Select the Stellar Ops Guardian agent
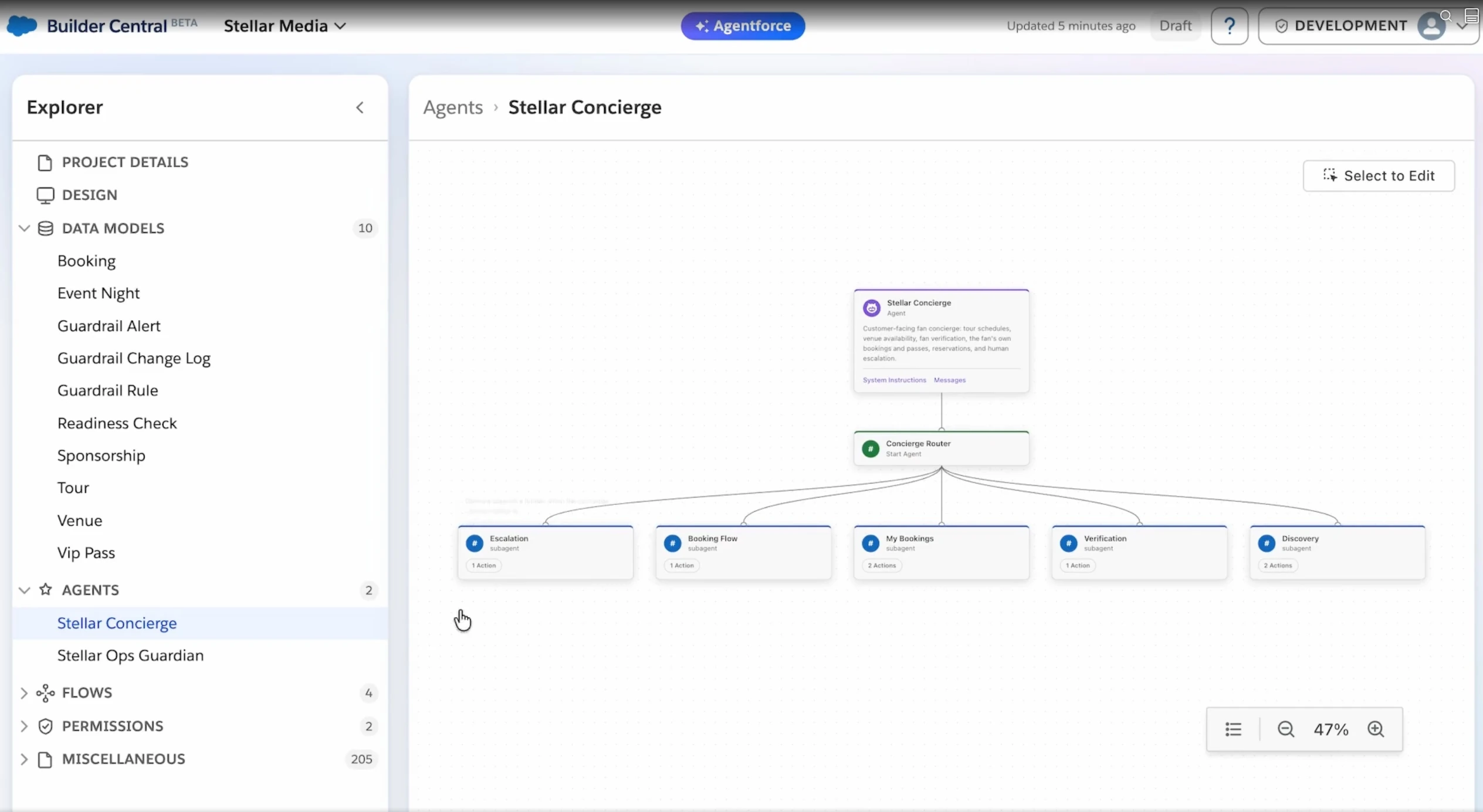 click(199, 655)
